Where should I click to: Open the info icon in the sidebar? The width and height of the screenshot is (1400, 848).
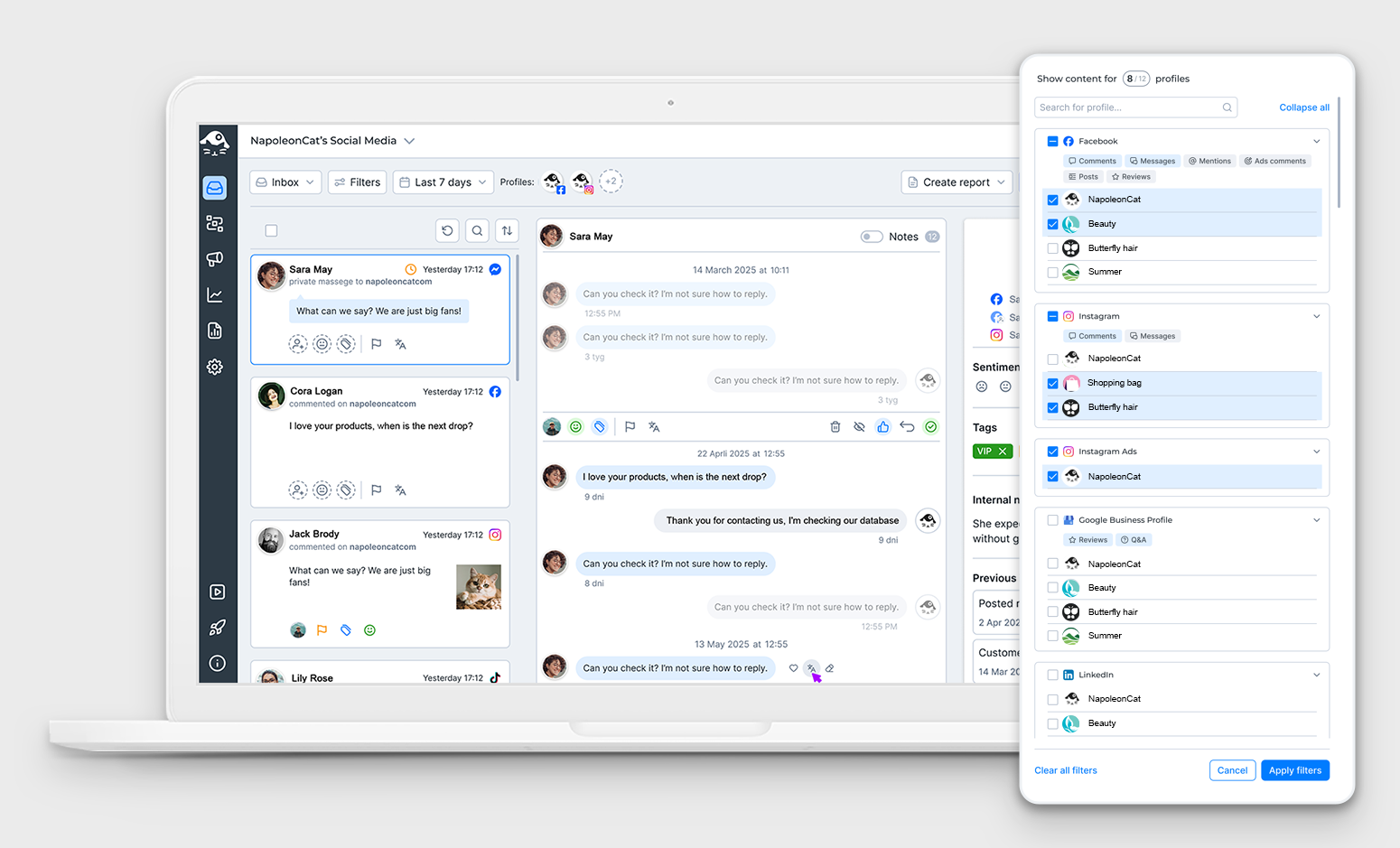(x=217, y=664)
